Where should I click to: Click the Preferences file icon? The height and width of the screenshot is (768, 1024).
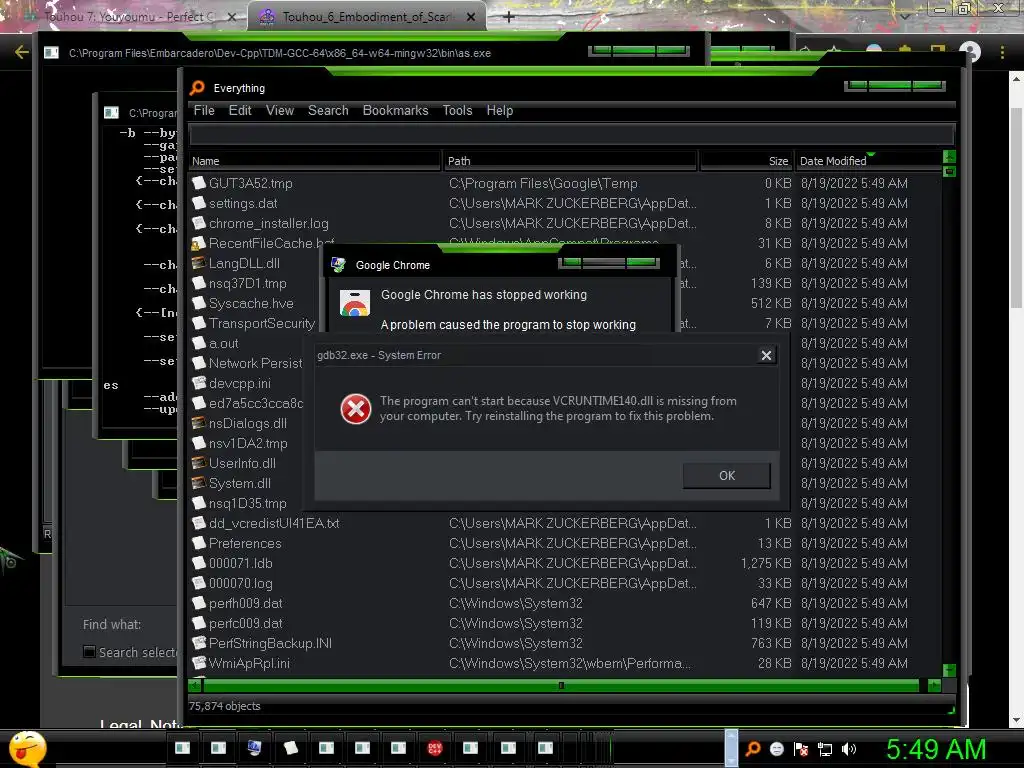coord(199,543)
